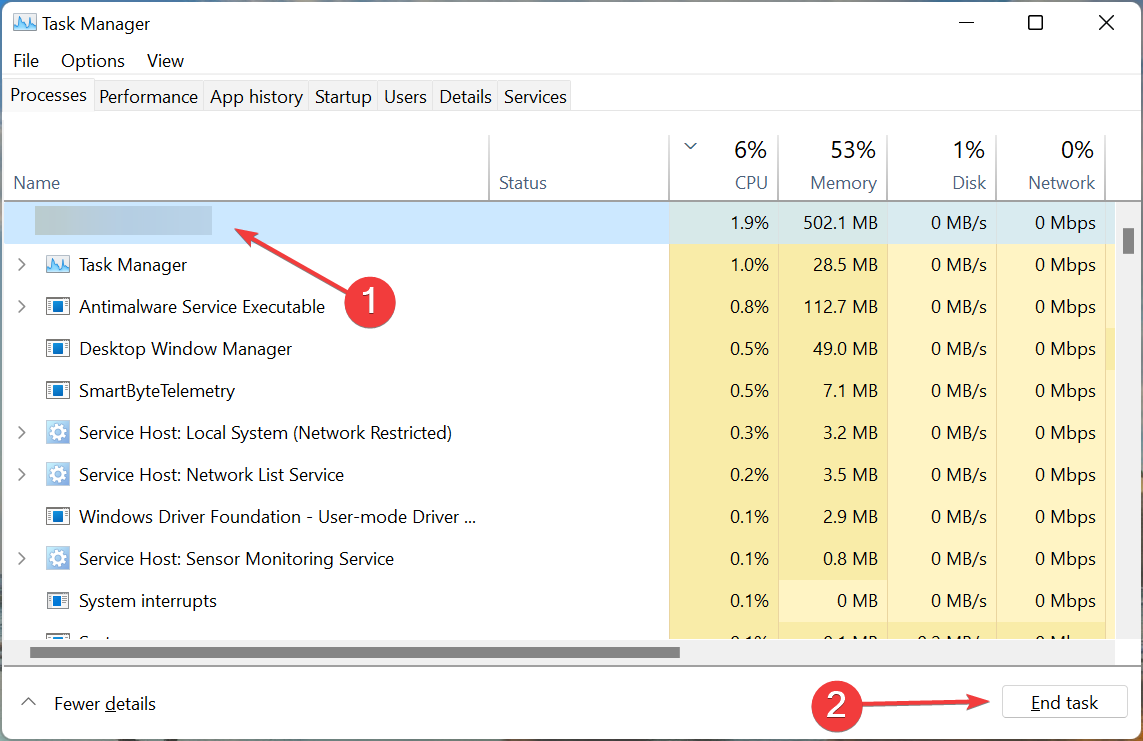Open the File menu
The height and width of the screenshot is (741, 1143).
(x=26, y=60)
